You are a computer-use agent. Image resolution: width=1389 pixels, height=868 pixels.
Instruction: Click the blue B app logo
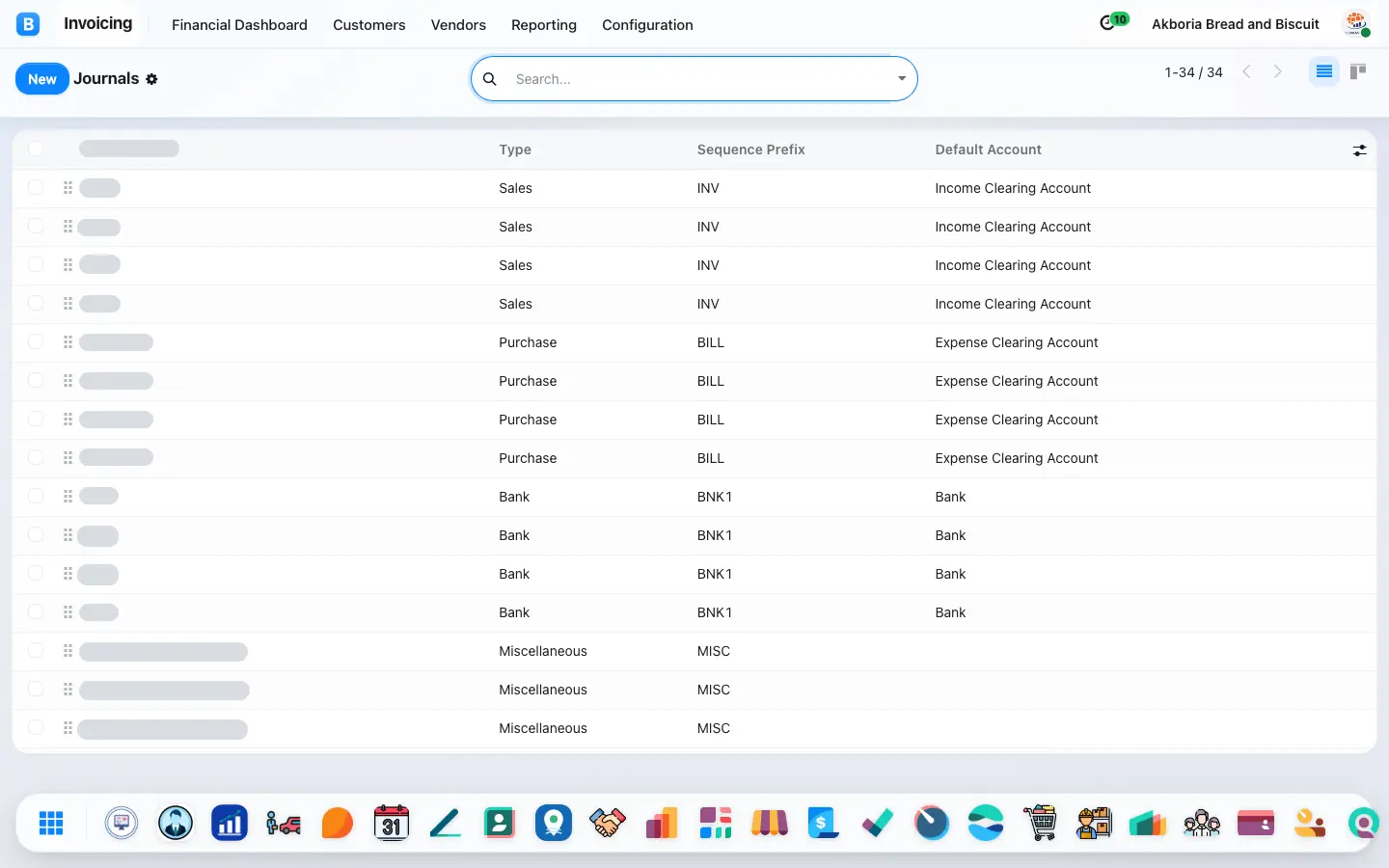pos(28,24)
